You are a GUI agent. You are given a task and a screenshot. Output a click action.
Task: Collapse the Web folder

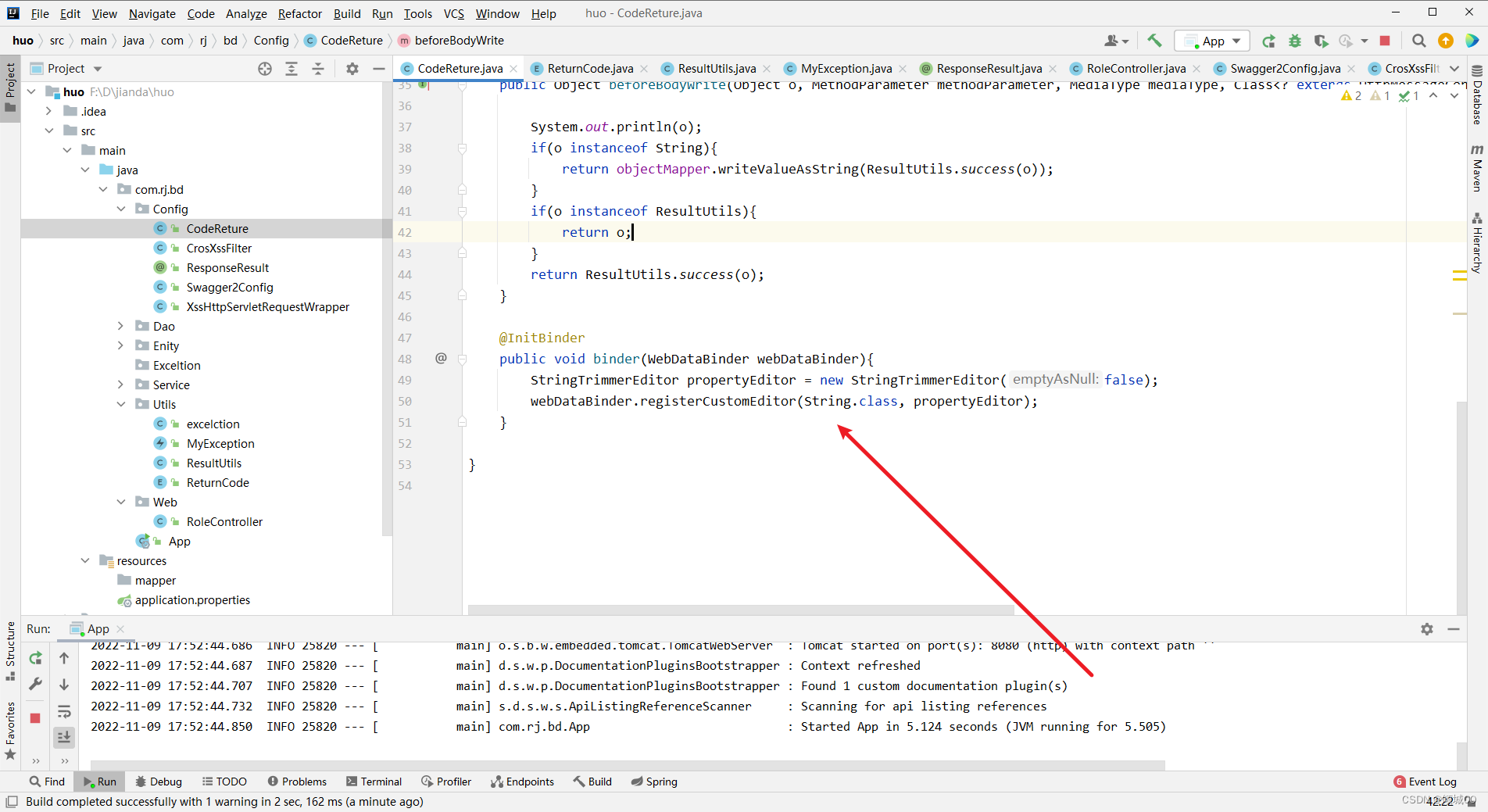[x=121, y=502]
